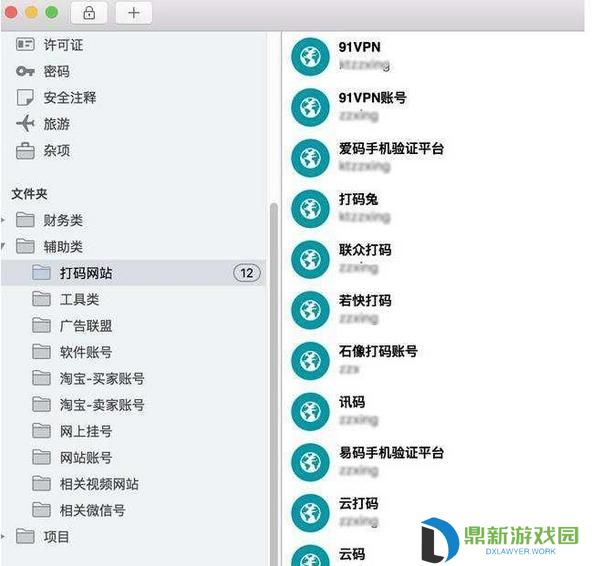Image resolution: width=600 pixels, height=566 pixels.
Task: Click the 淘宝-卖家账号 folder icon
Action: (41, 405)
